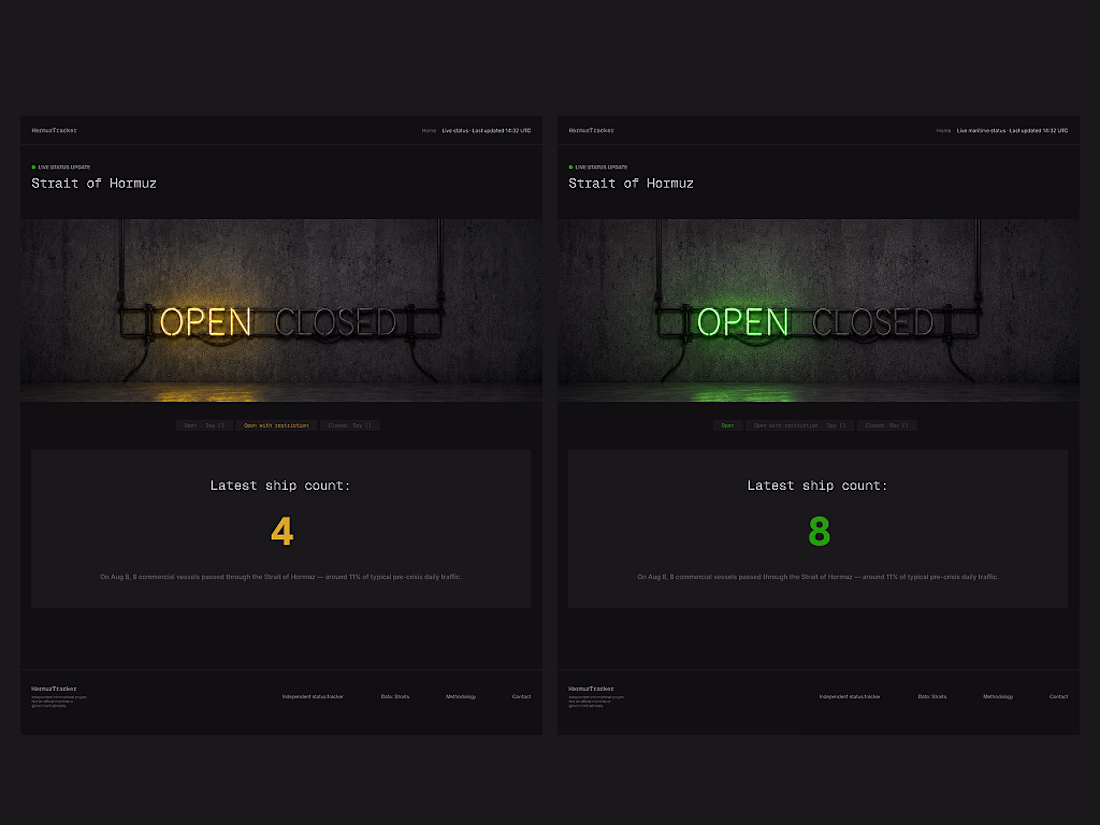
Task: Click green neon OPEN sign in right mockup
Action: [743, 322]
